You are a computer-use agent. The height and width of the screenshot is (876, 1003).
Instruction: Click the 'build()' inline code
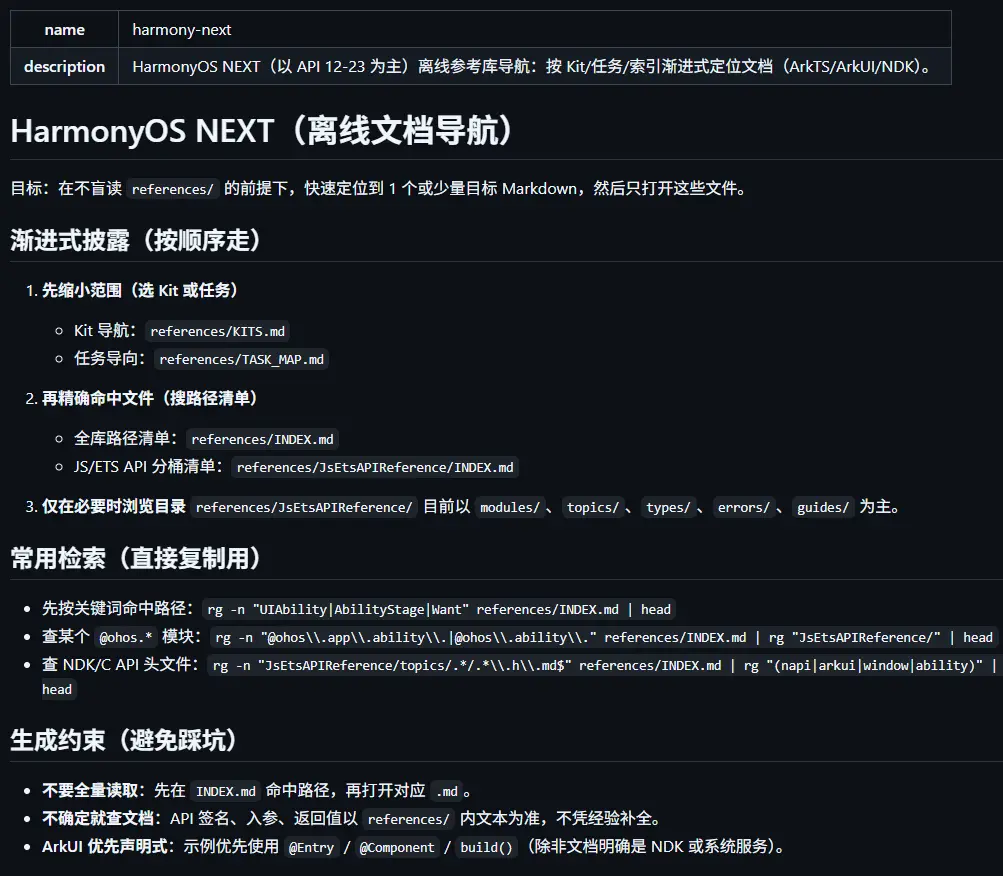pyautogui.click(x=487, y=848)
